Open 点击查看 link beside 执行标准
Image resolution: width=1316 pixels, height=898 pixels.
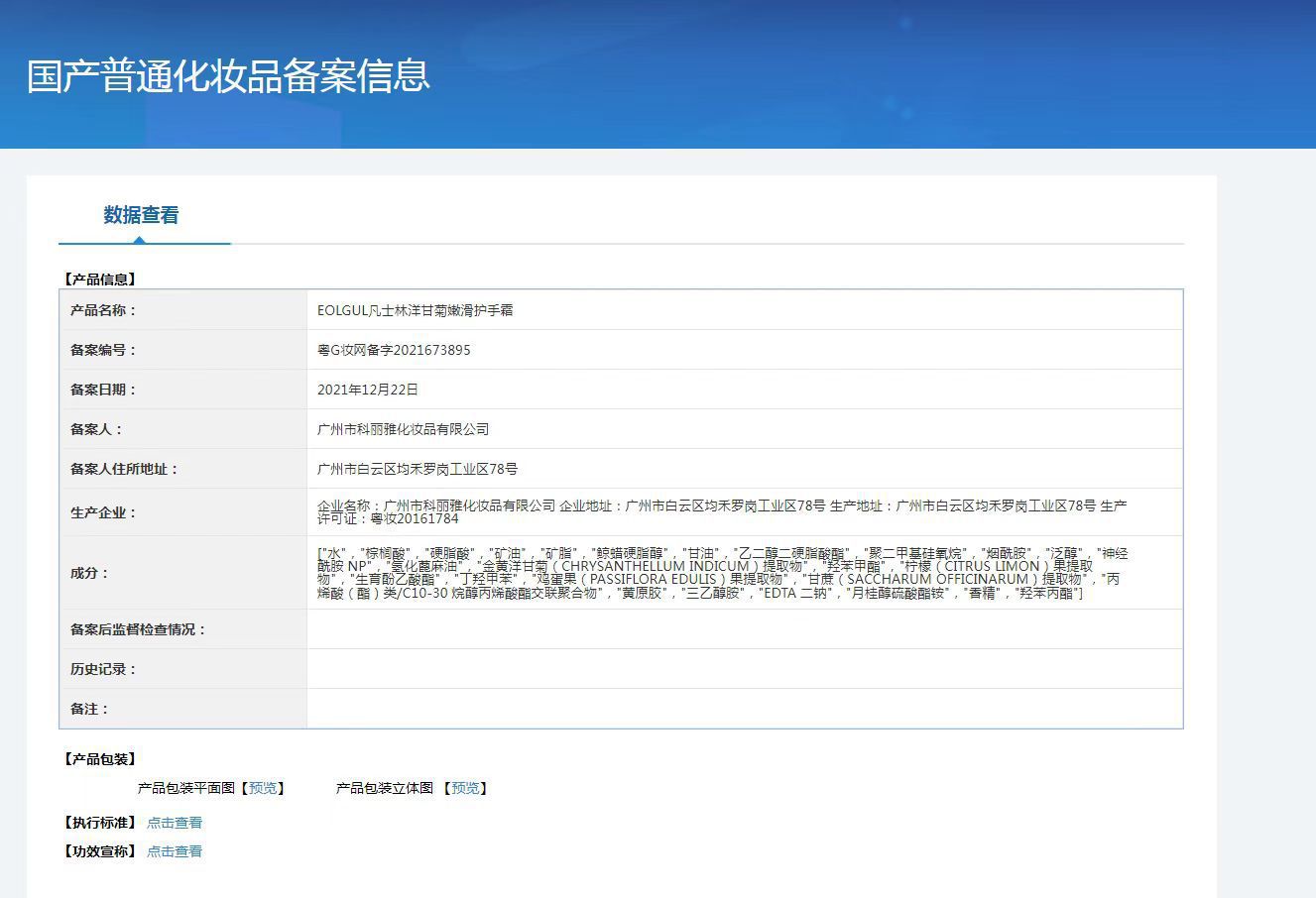(175, 823)
